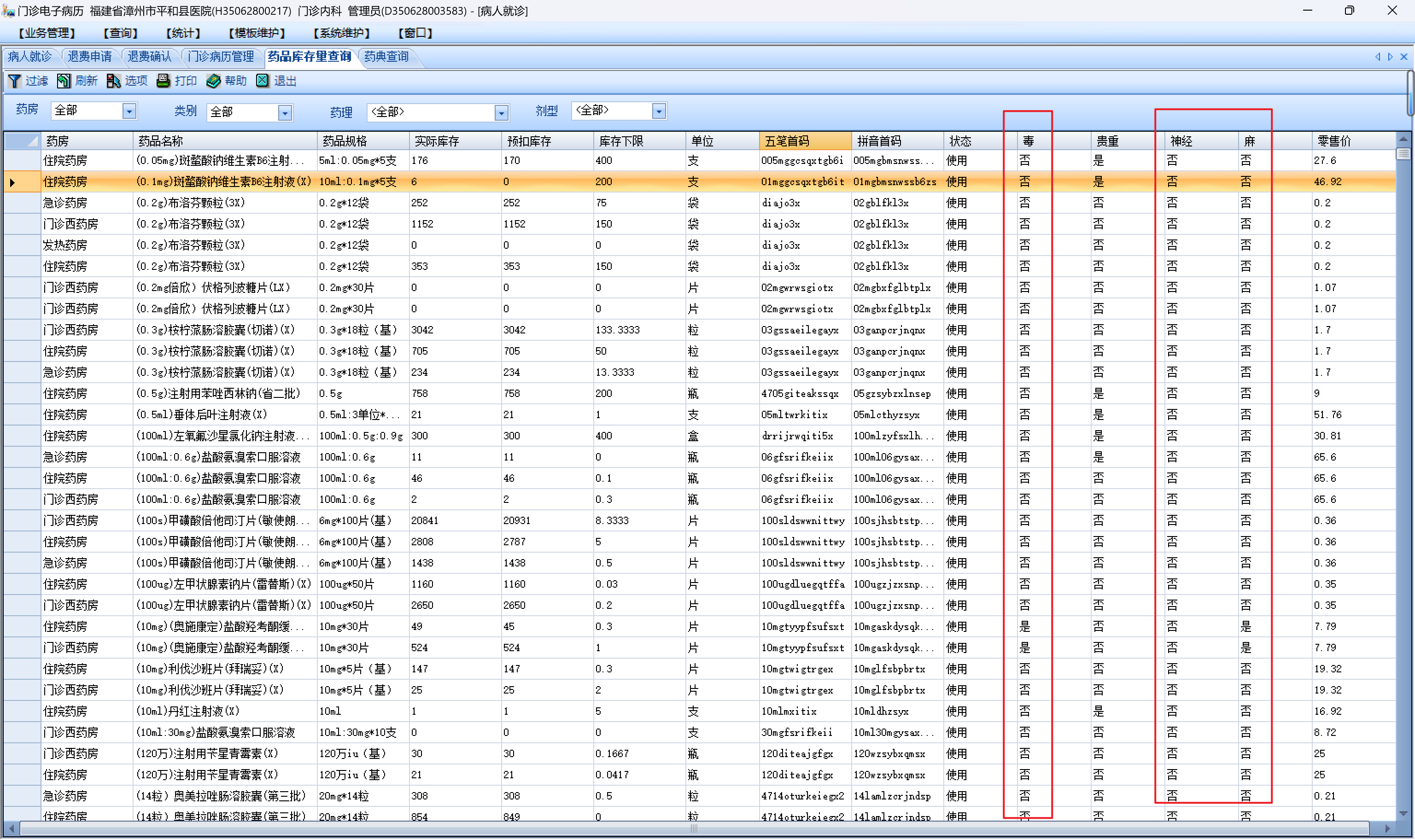Open the 药理 combo box arrow
This screenshot has width=1415, height=840.
pos(502,113)
